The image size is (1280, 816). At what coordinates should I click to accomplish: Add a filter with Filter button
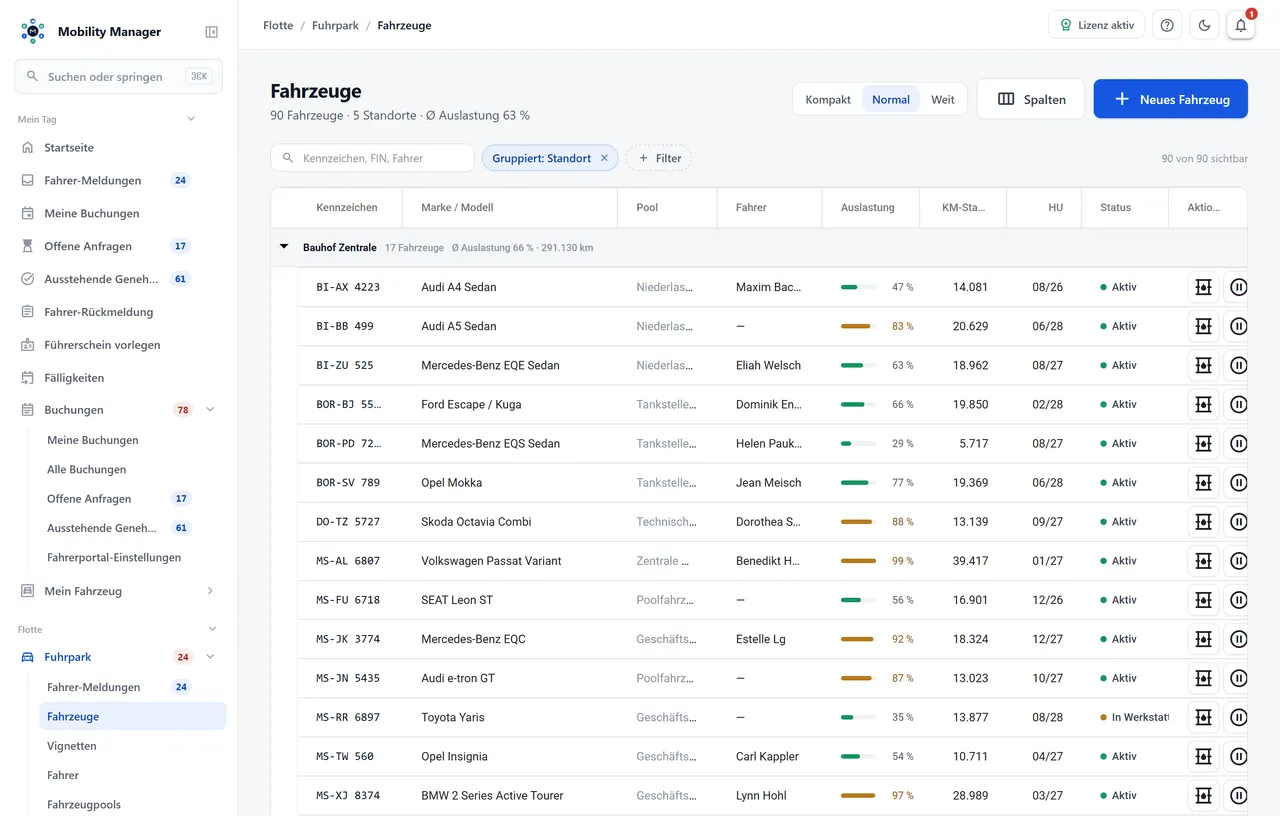(x=659, y=158)
